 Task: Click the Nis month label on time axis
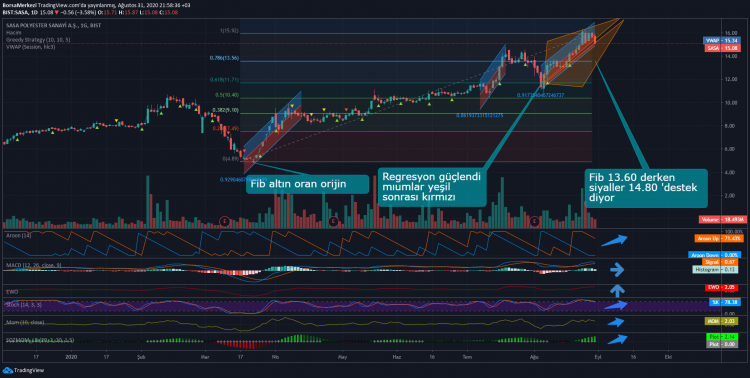tap(275, 357)
